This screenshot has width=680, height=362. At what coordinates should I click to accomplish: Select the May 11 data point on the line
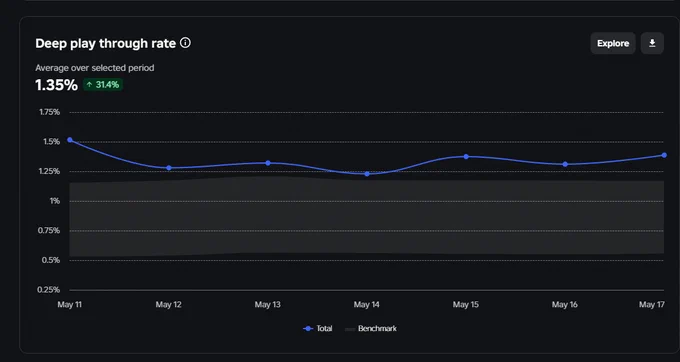(x=70, y=140)
